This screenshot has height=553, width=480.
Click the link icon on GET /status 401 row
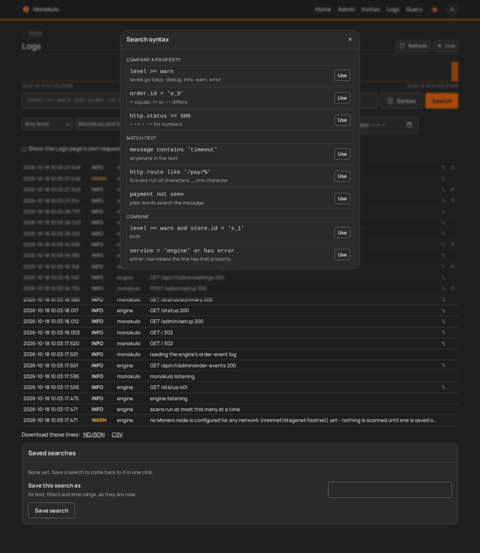coord(443,387)
